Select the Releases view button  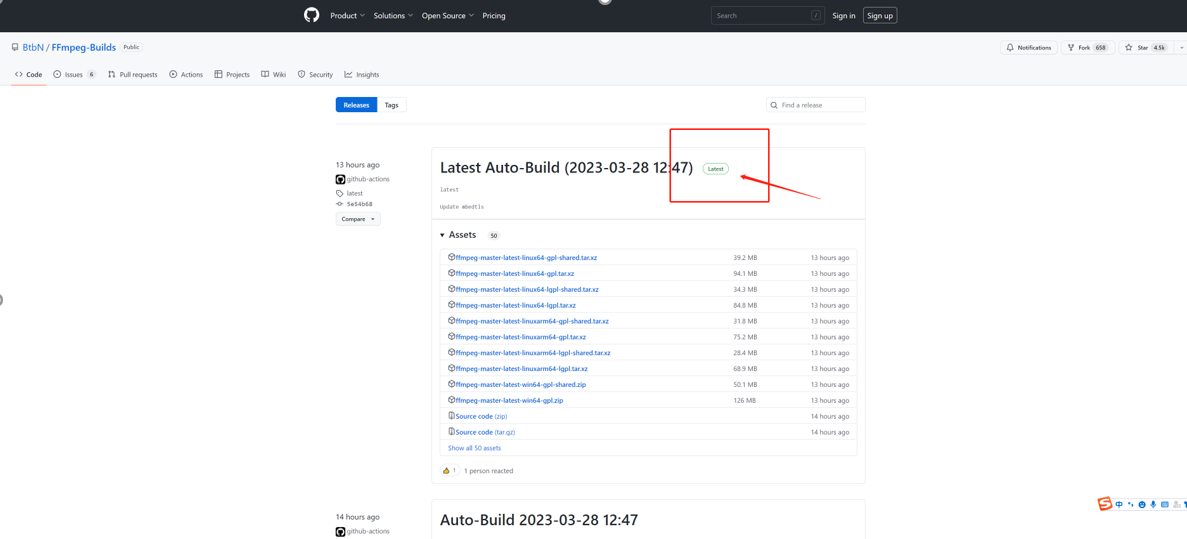click(356, 105)
